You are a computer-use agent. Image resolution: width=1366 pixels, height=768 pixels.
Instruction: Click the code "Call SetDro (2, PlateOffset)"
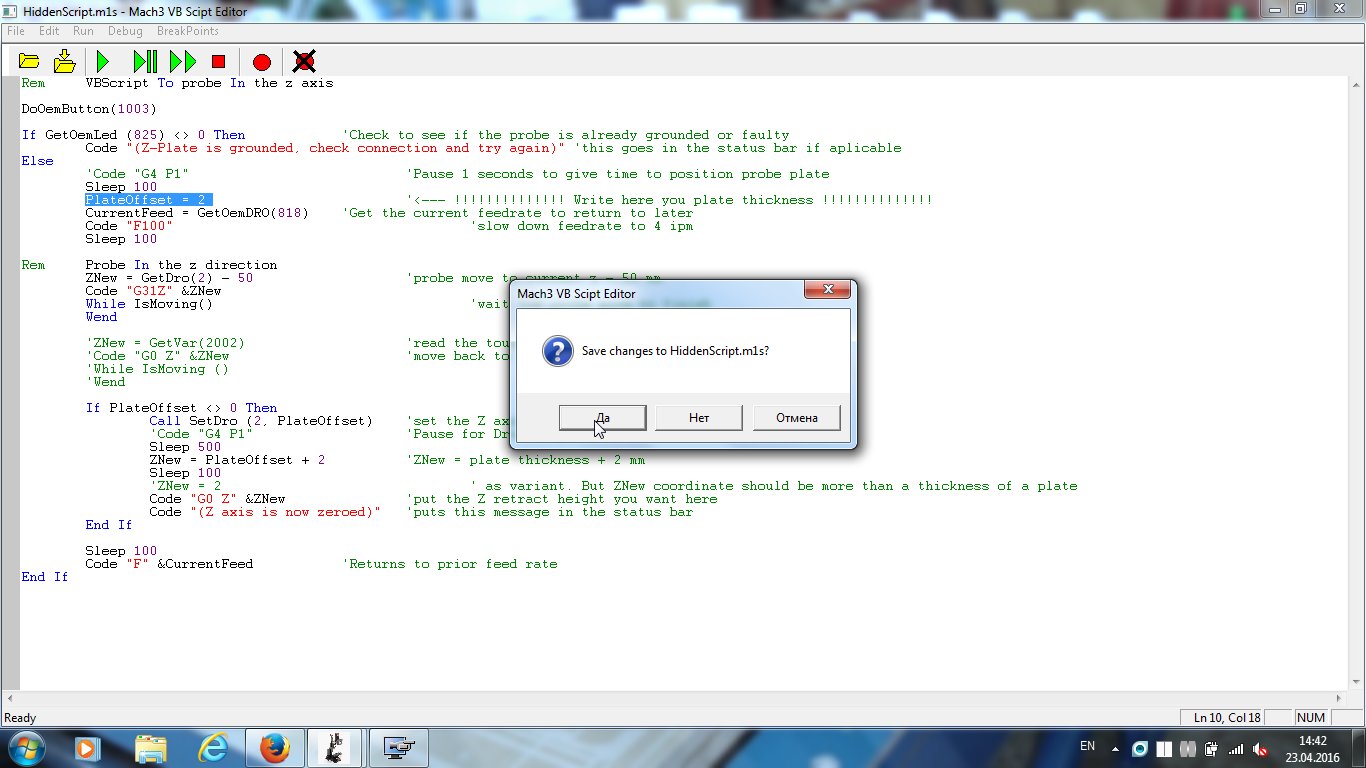point(261,421)
